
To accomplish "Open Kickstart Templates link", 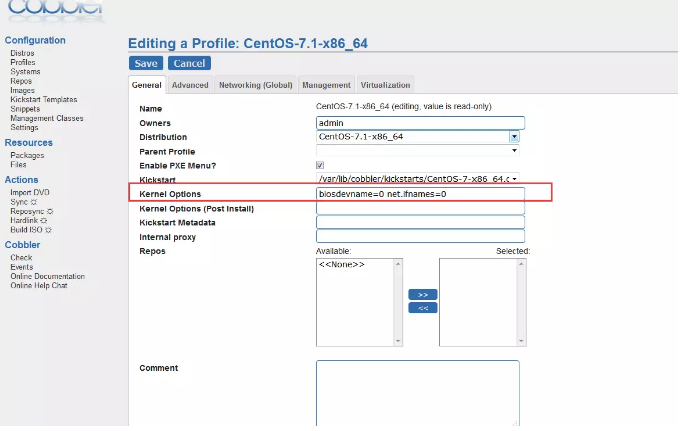I will click(x=43, y=99).
